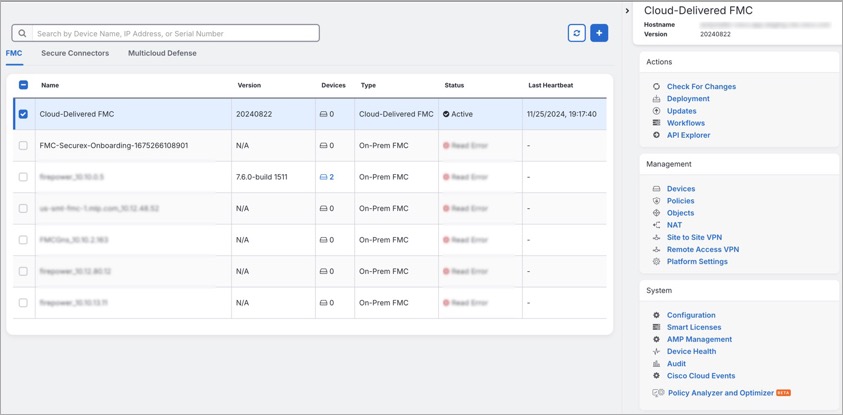843x415 pixels.
Task: Uncheck the Cloud-Delivered FMC row checkbox
Action: tap(23, 114)
